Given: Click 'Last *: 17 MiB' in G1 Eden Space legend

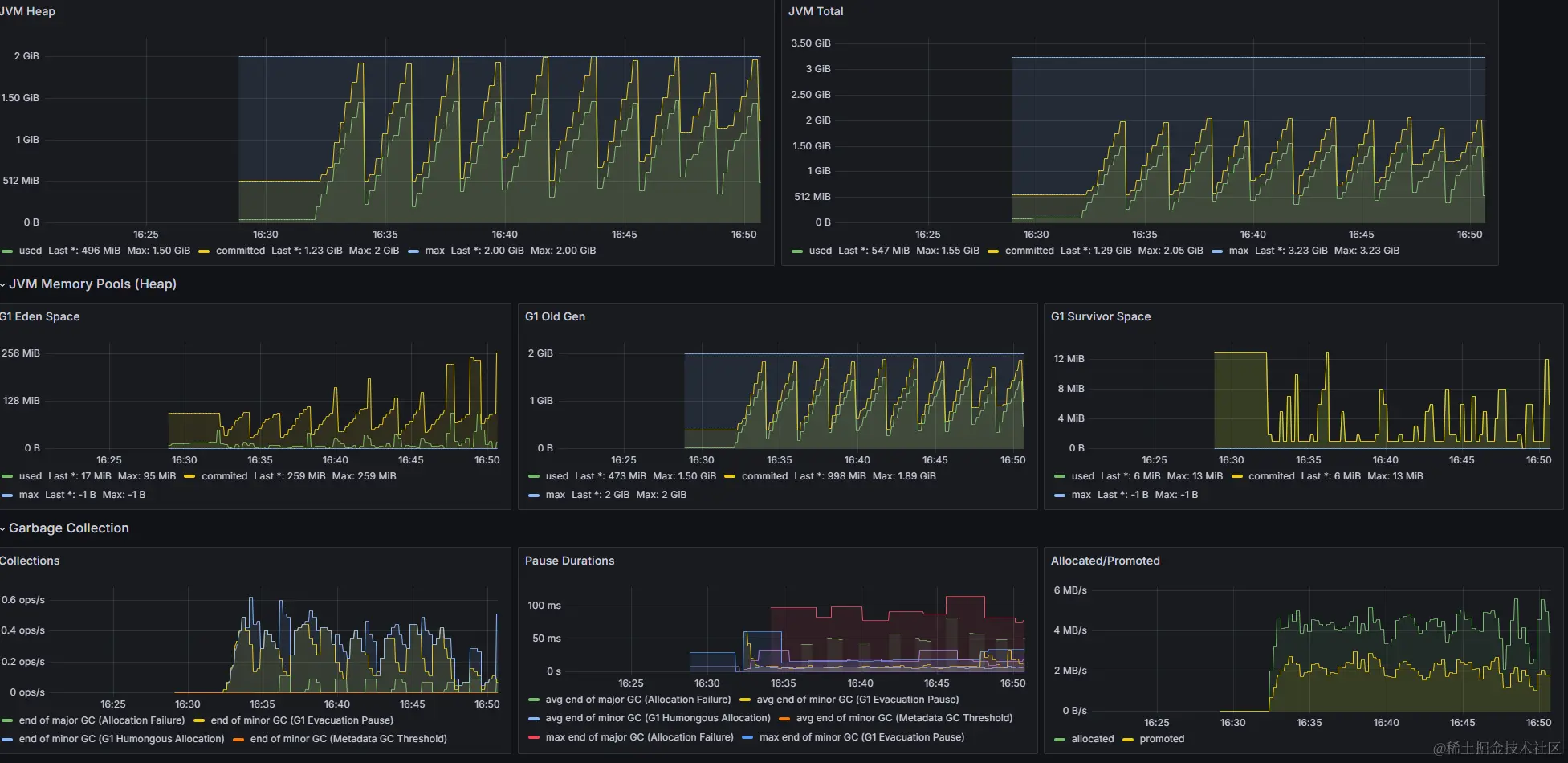Looking at the screenshot, I should tap(79, 476).
